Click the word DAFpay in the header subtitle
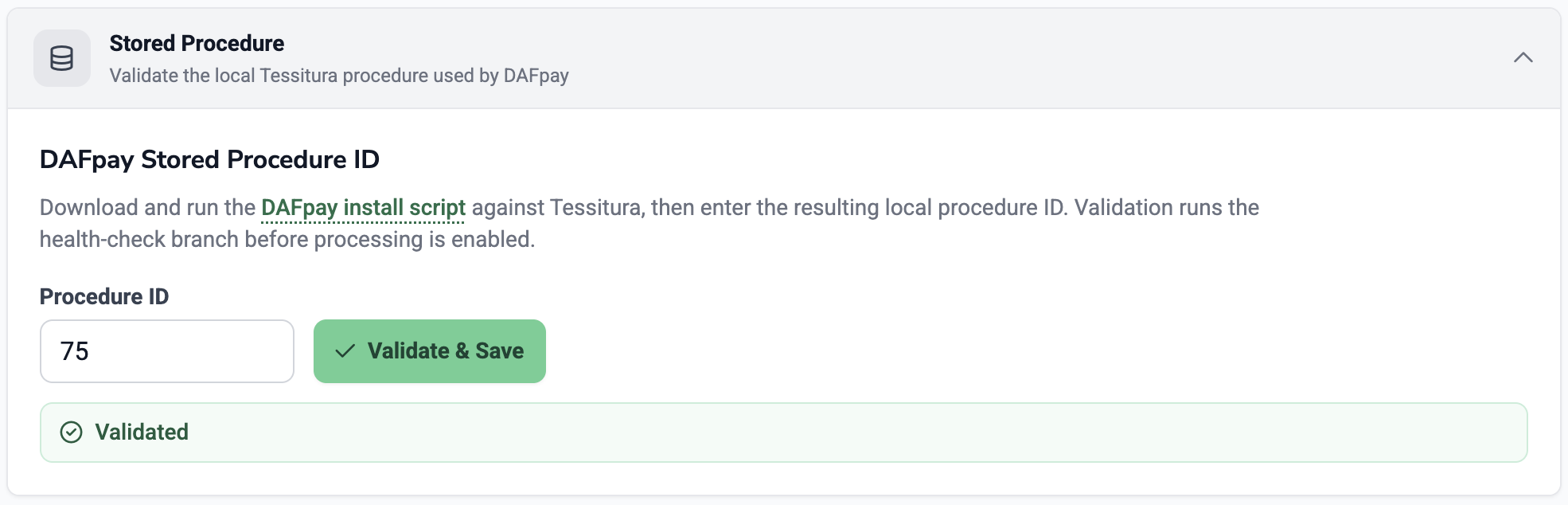The image size is (1568, 505). point(536,76)
